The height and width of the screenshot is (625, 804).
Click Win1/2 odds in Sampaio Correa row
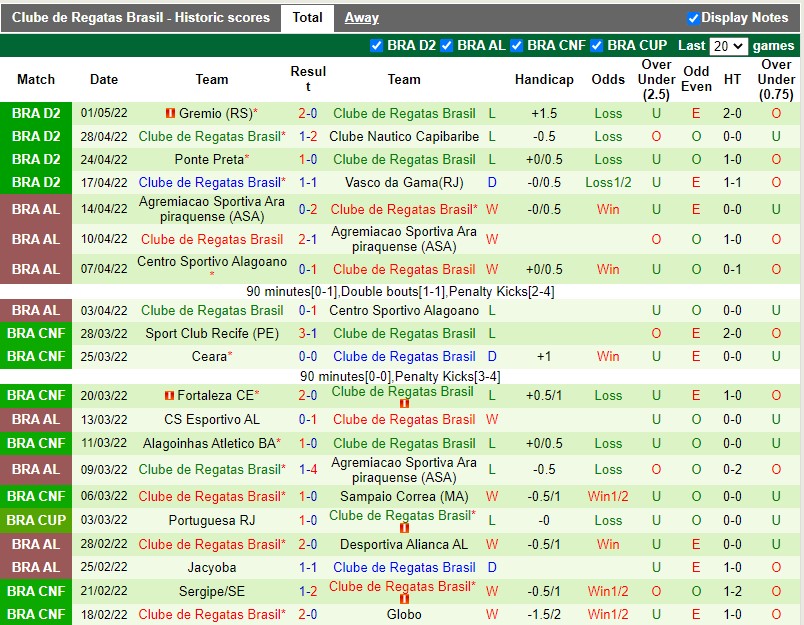(608, 496)
